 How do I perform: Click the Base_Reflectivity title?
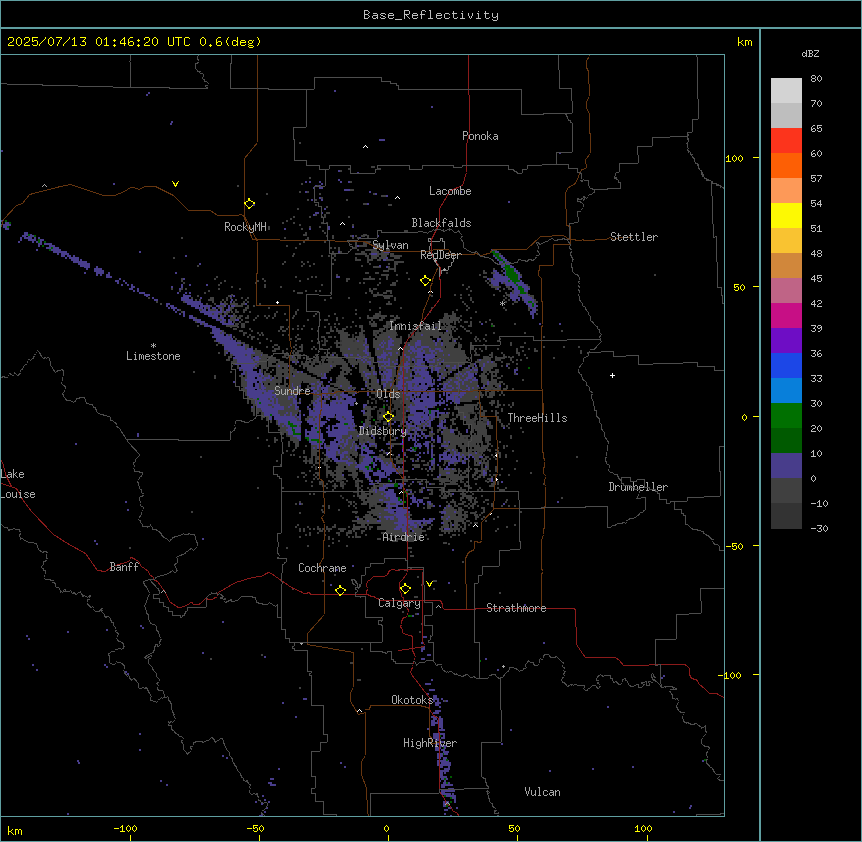coord(431,15)
